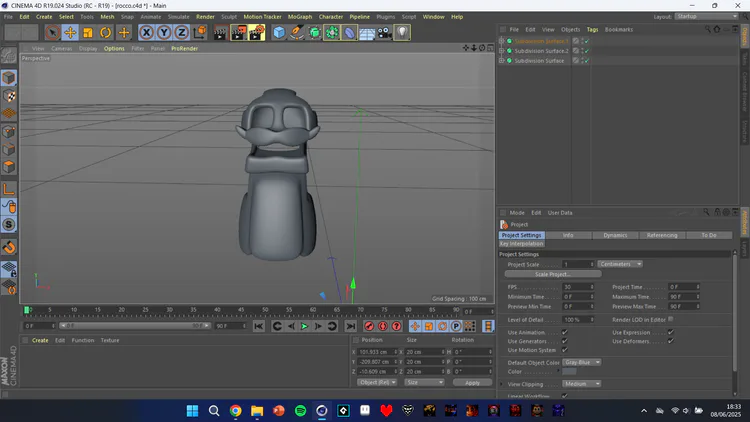Play the animation forward
This screenshot has width=750, height=422.
[304, 326]
